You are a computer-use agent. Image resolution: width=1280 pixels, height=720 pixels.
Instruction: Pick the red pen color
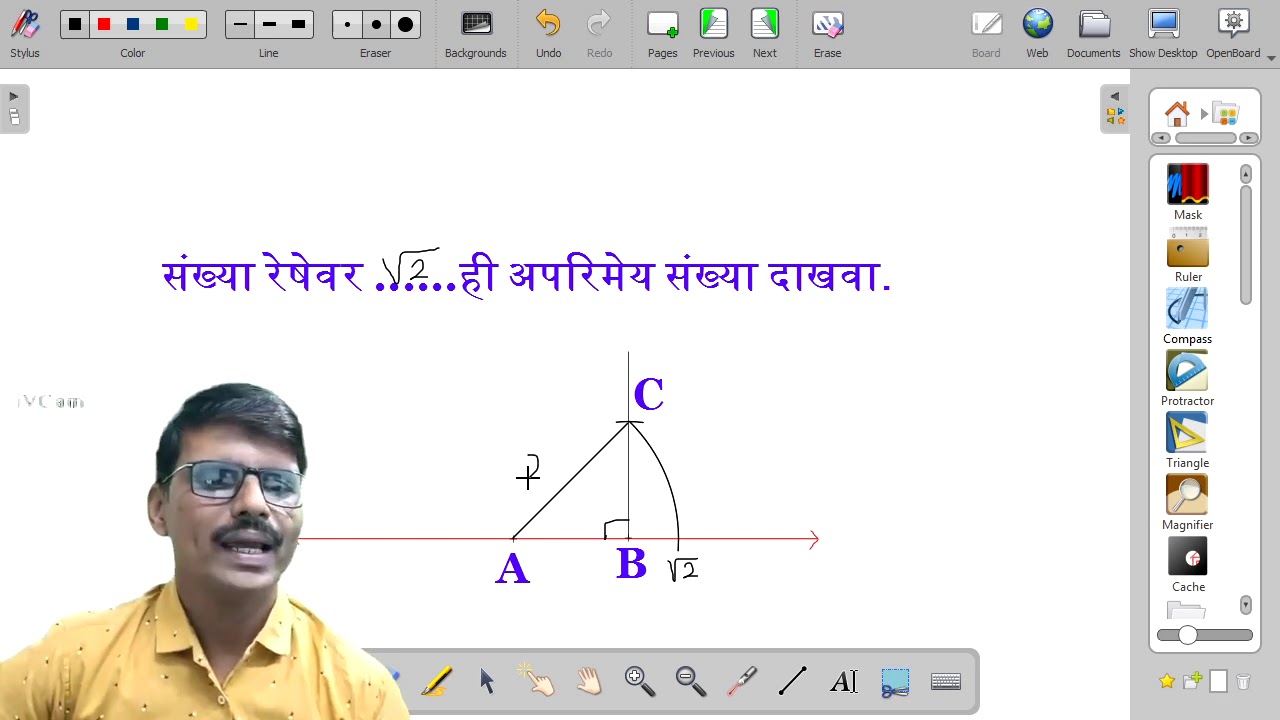(104, 24)
